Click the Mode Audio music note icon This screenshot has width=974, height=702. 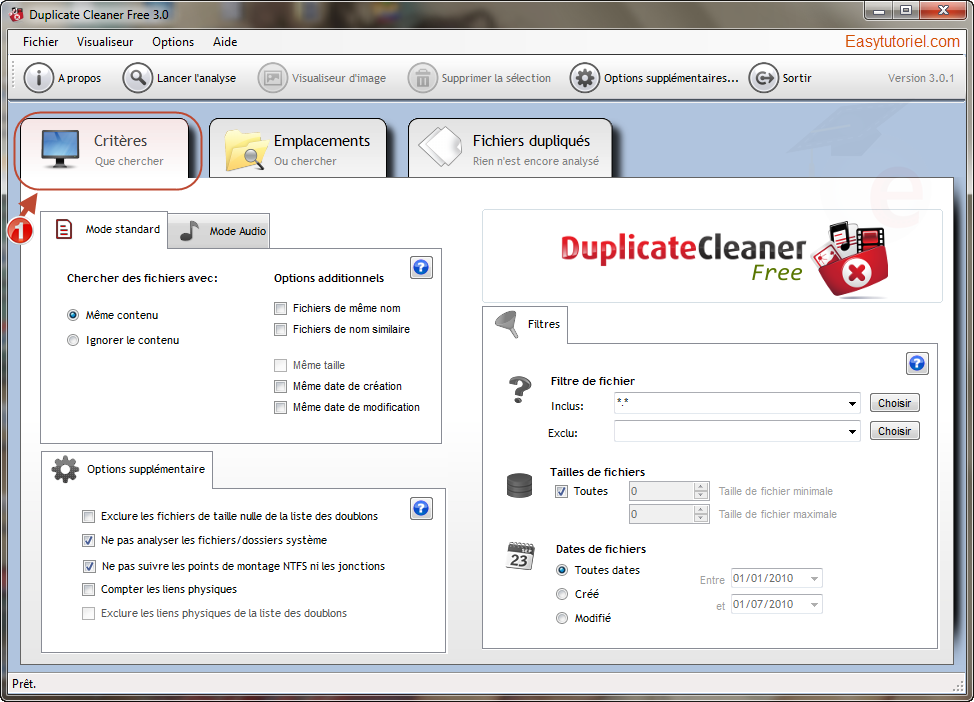click(x=189, y=230)
